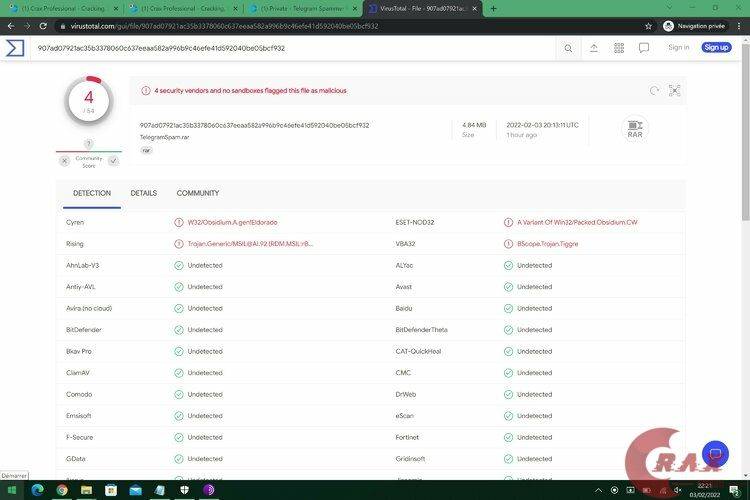This screenshot has height=500, width=750.
Task: Switch to the COMMUNITY tab
Action: 198,193
